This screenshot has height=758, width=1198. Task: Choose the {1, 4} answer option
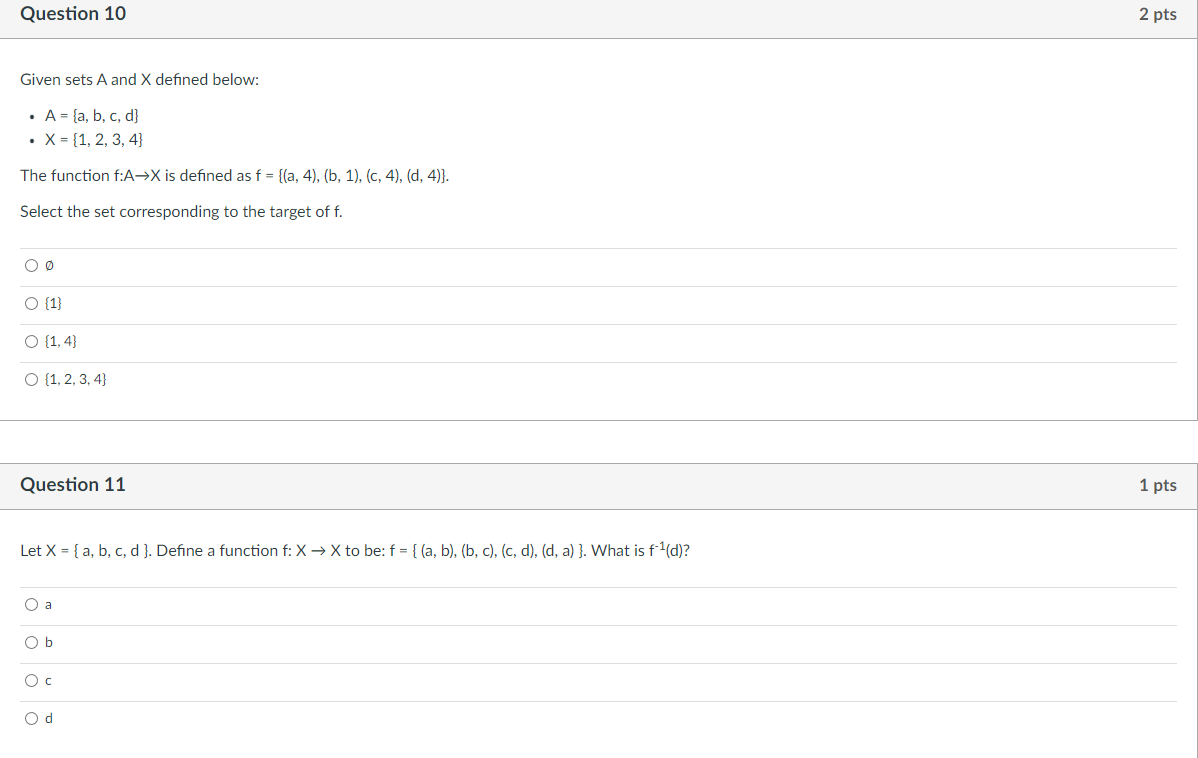31,341
